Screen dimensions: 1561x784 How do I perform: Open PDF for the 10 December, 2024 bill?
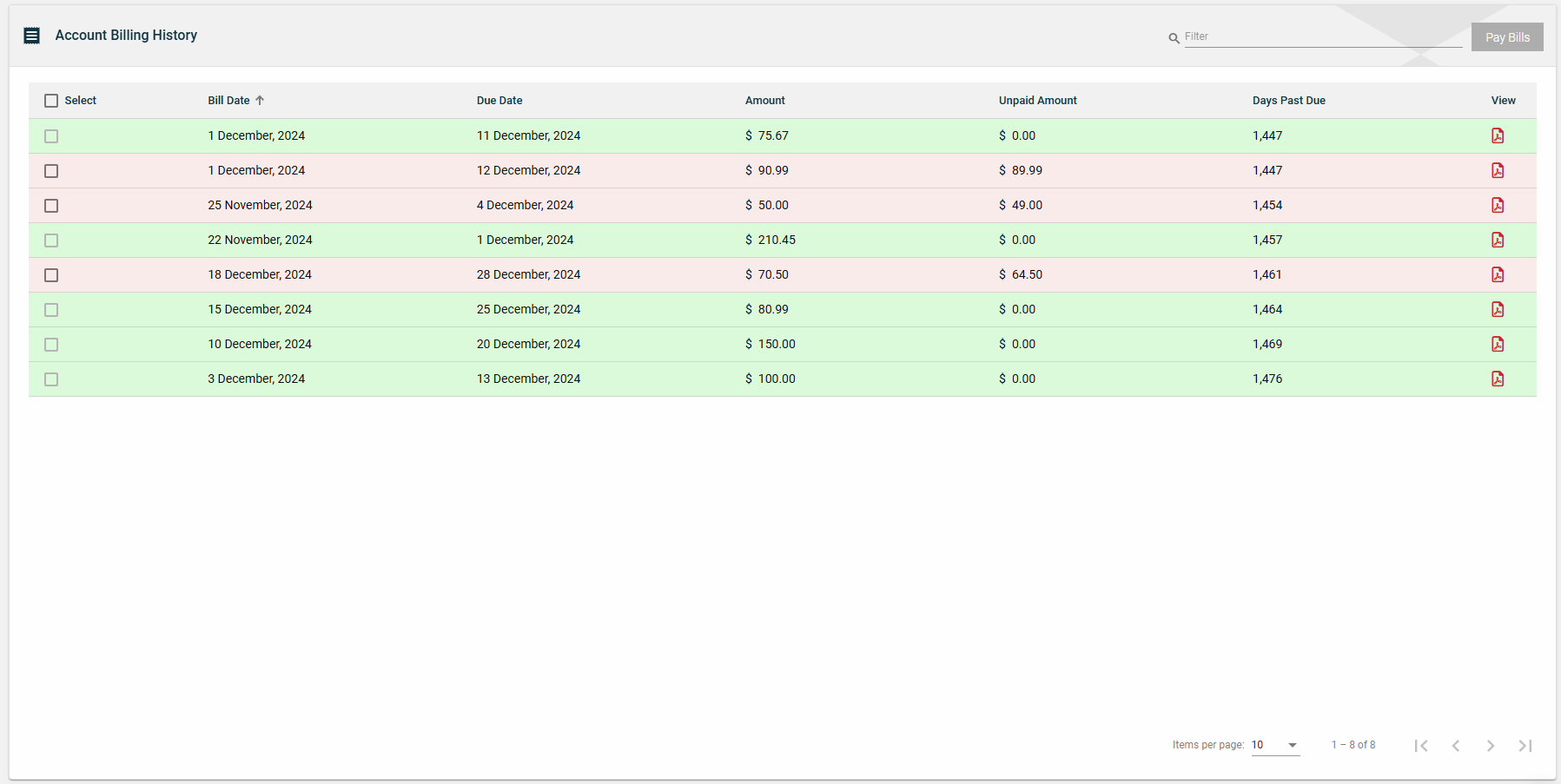1498,344
